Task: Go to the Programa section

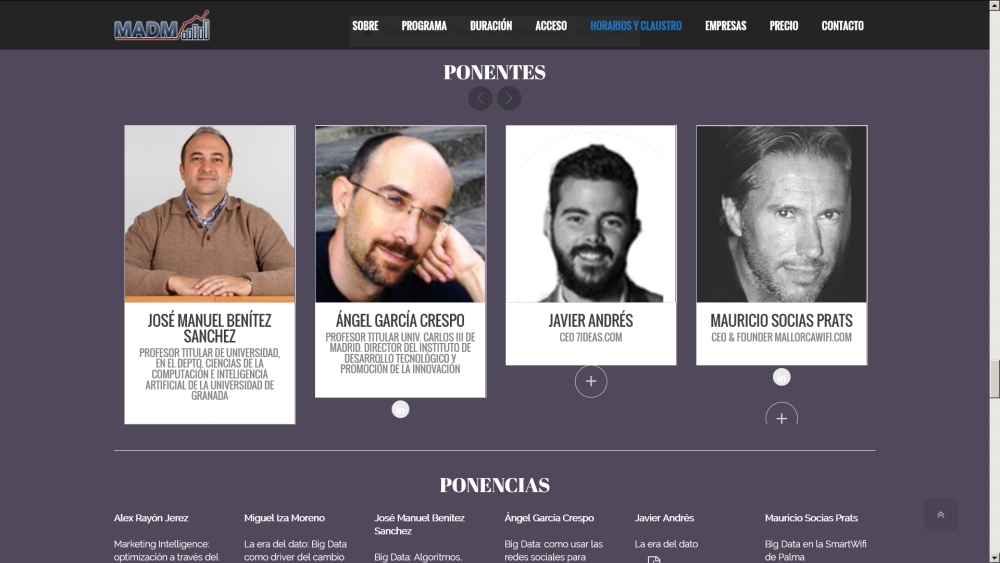Action: [x=424, y=26]
